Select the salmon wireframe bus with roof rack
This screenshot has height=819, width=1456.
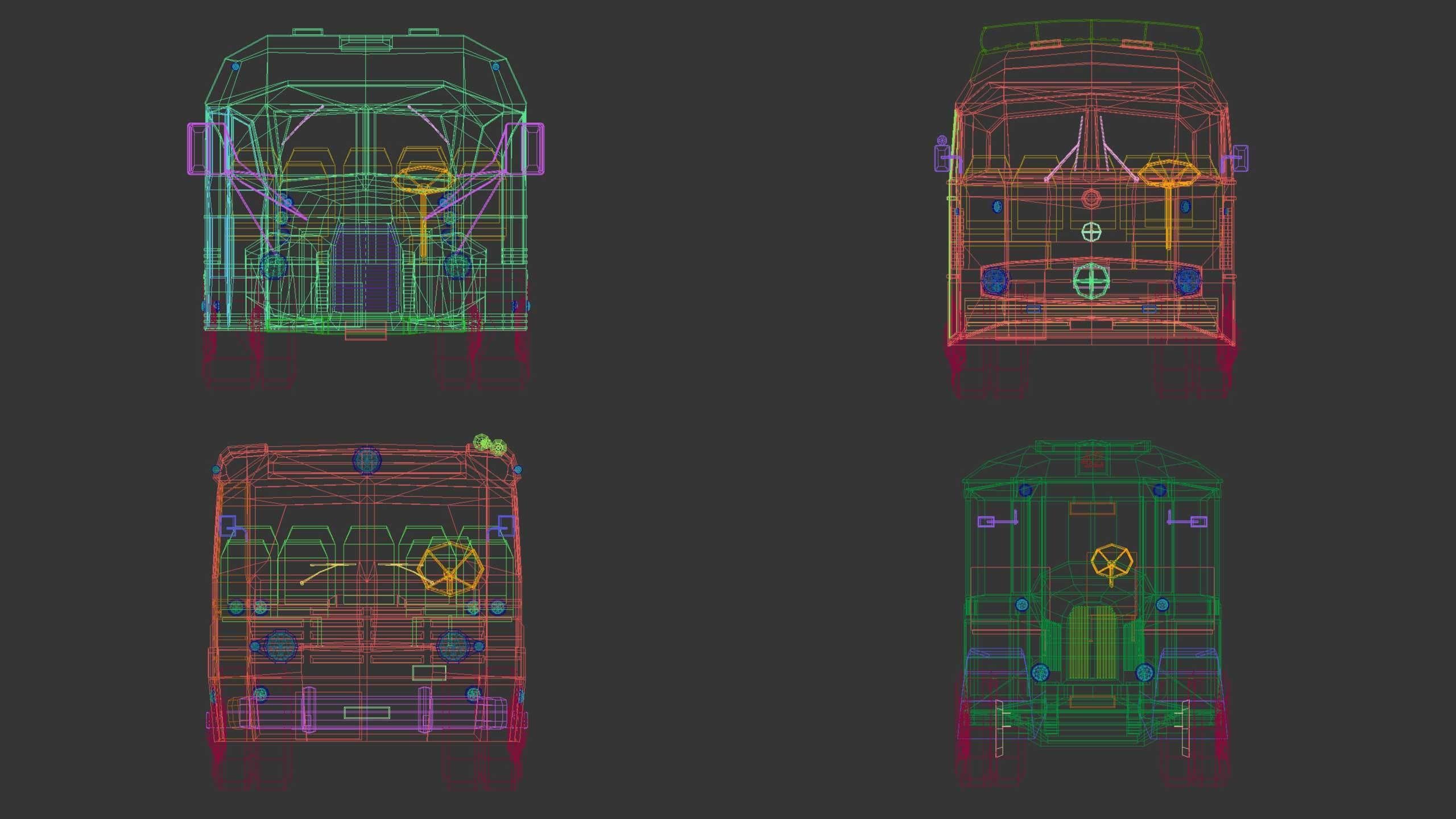click(x=1091, y=208)
